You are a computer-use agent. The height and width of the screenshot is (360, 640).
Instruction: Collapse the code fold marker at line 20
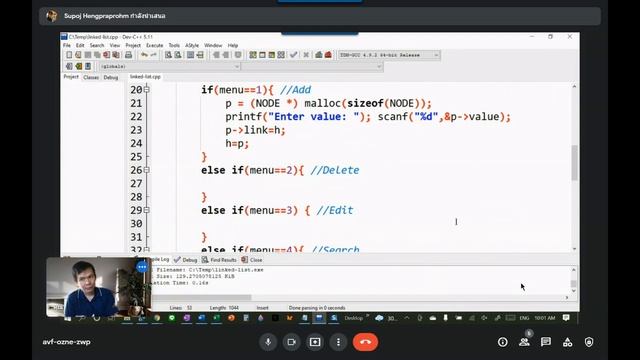pyautogui.click(x=147, y=89)
